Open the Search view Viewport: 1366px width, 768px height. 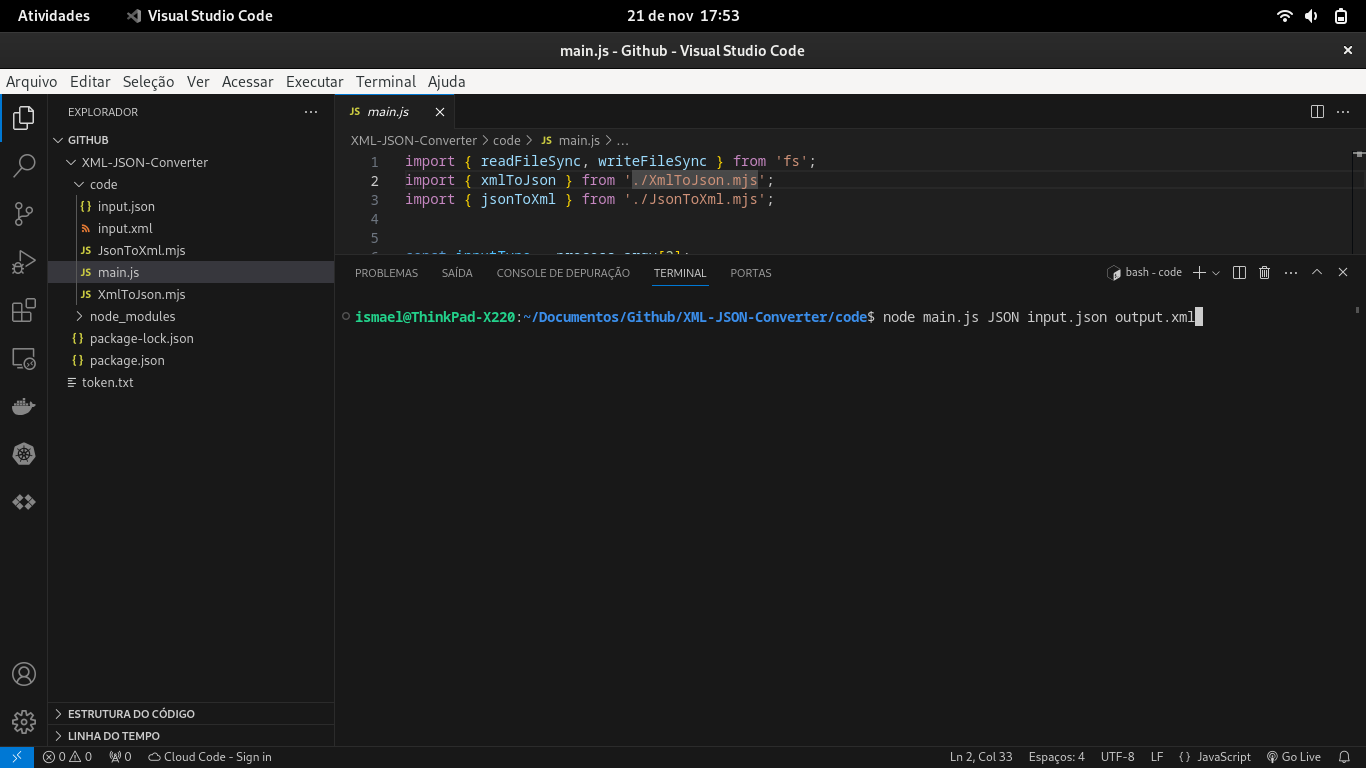click(x=24, y=165)
